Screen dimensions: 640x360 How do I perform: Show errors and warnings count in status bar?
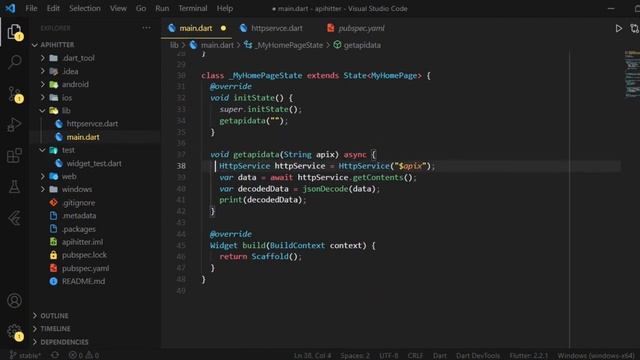pyautogui.click(x=84, y=355)
